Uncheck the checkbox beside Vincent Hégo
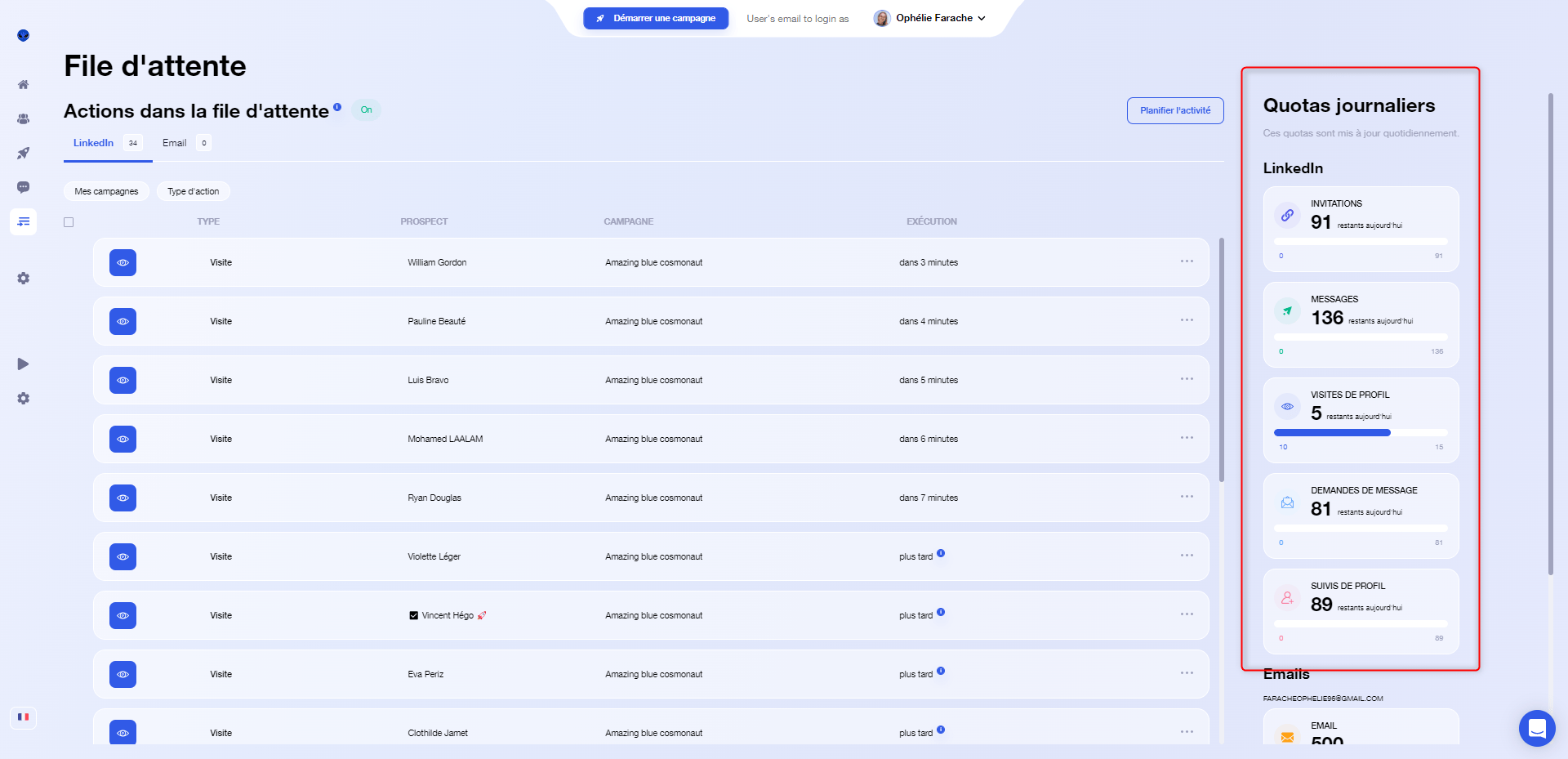1568x759 pixels. (413, 616)
